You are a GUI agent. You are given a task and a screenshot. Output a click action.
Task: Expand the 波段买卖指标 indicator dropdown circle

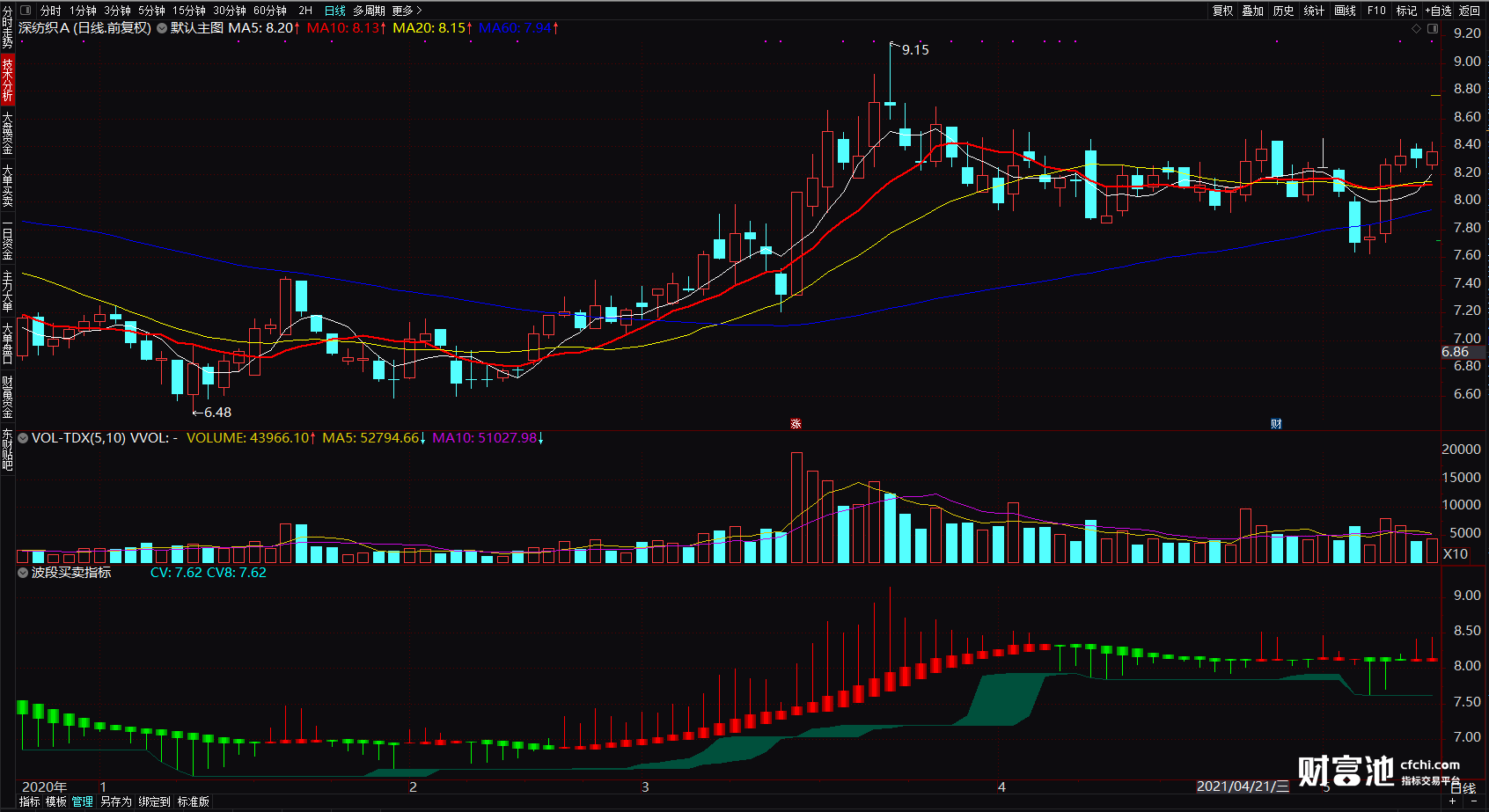[23, 573]
